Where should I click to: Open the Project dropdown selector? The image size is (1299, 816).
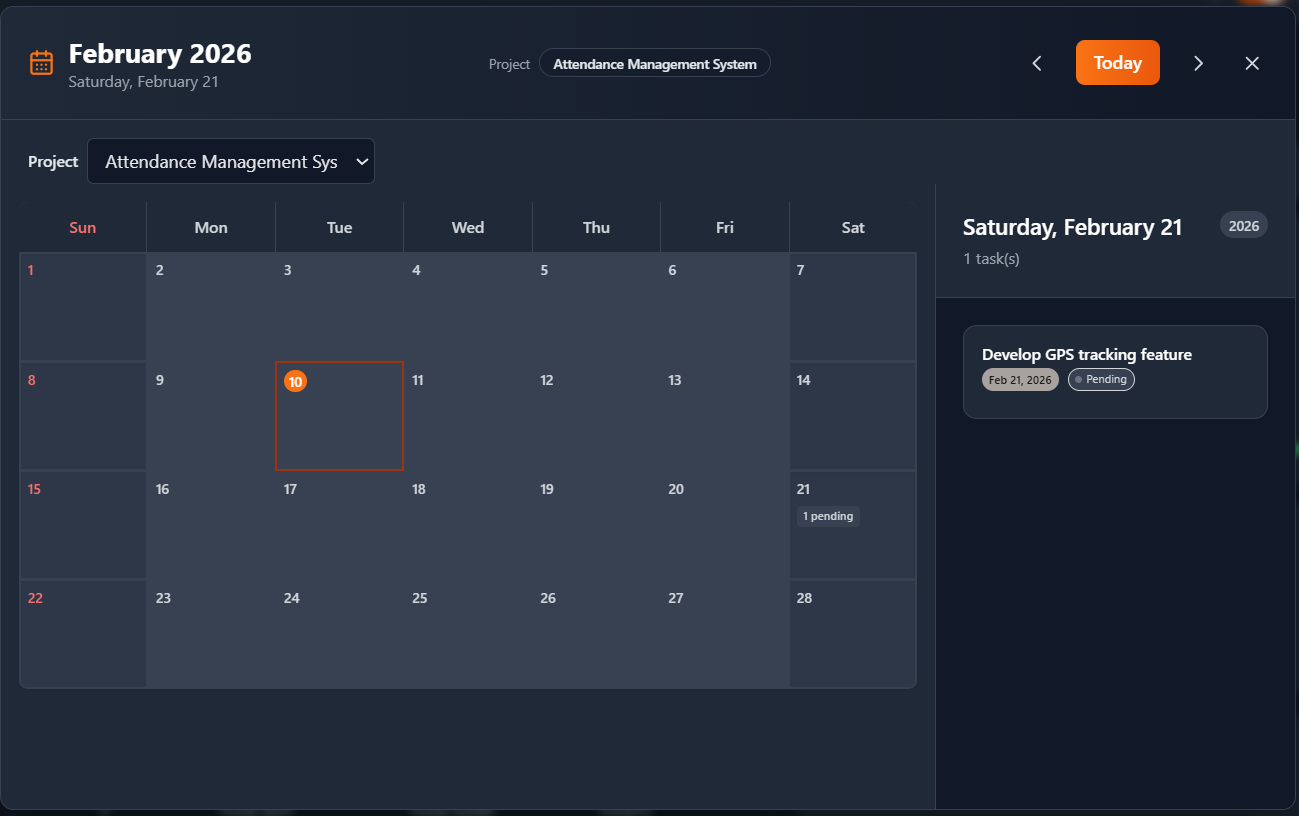[x=231, y=161]
